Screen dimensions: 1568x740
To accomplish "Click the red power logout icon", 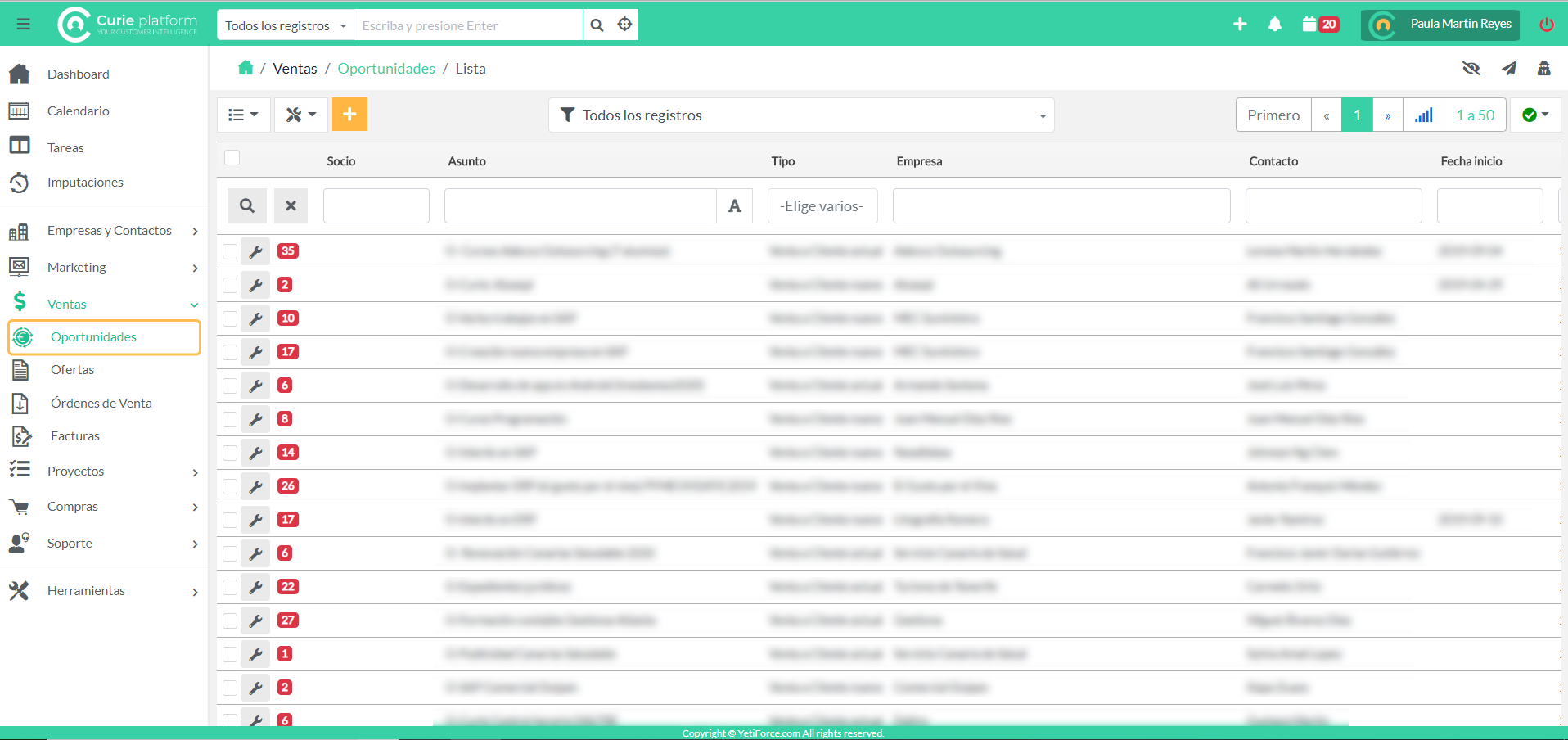I will [x=1546, y=25].
